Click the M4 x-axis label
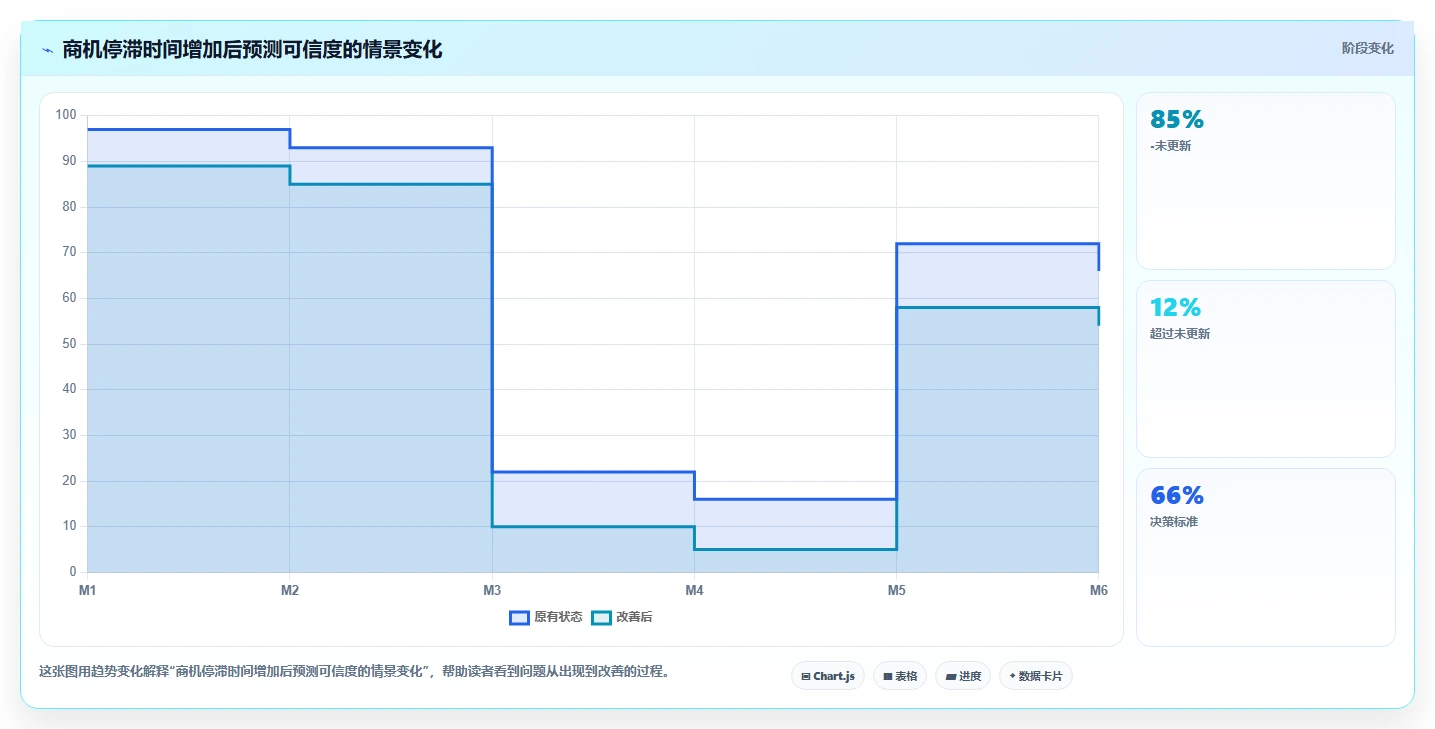 click(694, 591)
